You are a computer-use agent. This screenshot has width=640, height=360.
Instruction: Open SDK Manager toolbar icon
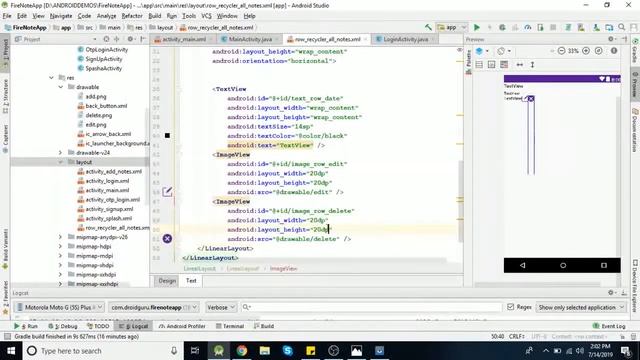(x=596, y=27)
